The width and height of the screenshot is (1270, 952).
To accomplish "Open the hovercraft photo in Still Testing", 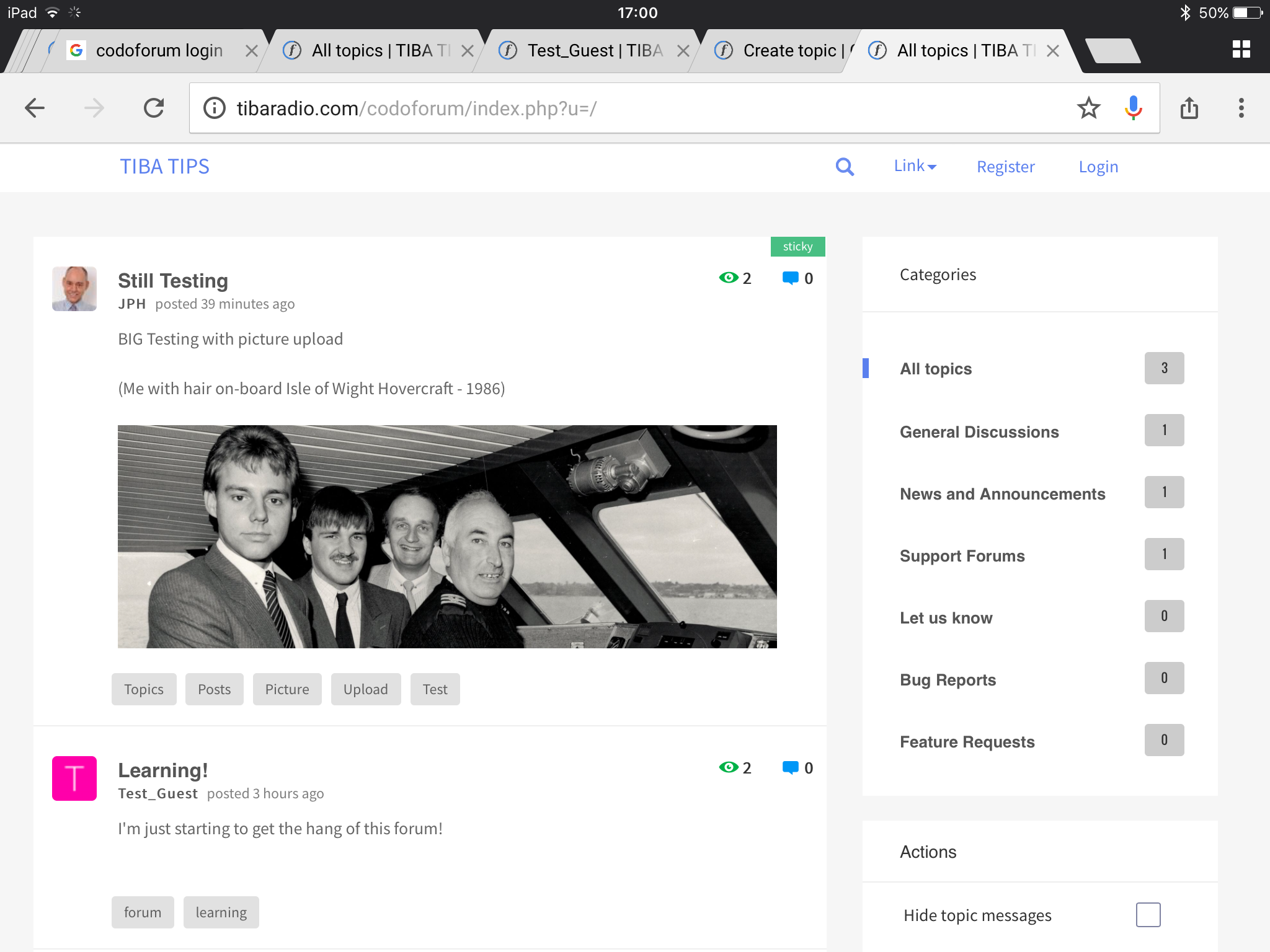I will [x=447, y=537].
